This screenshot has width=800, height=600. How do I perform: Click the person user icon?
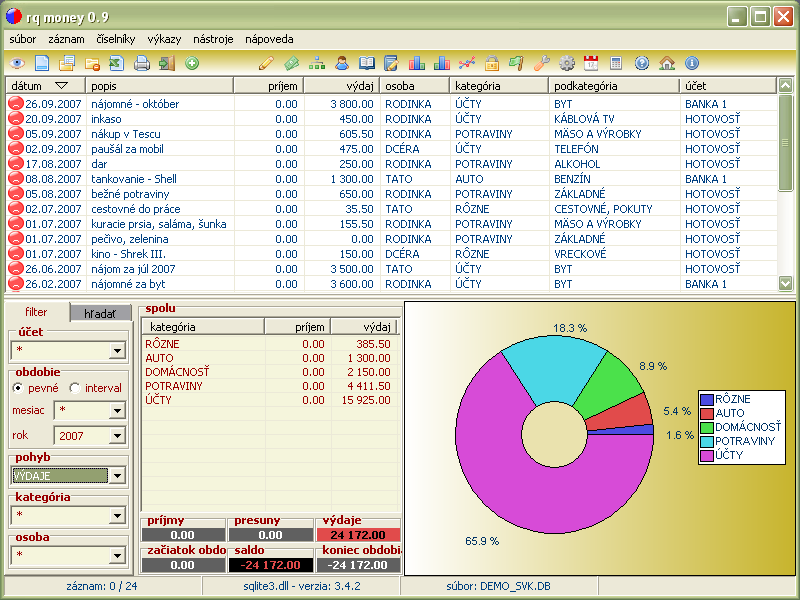point(342,63)
